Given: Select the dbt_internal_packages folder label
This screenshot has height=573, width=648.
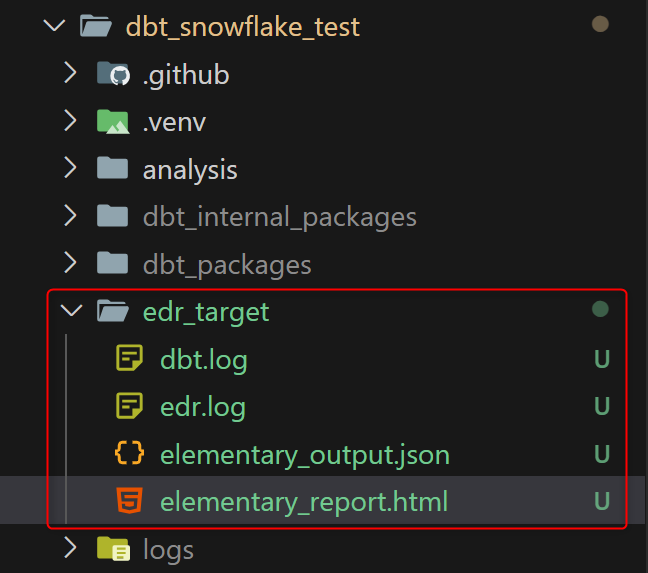Looking at the screenshot, I should [280, 218].
